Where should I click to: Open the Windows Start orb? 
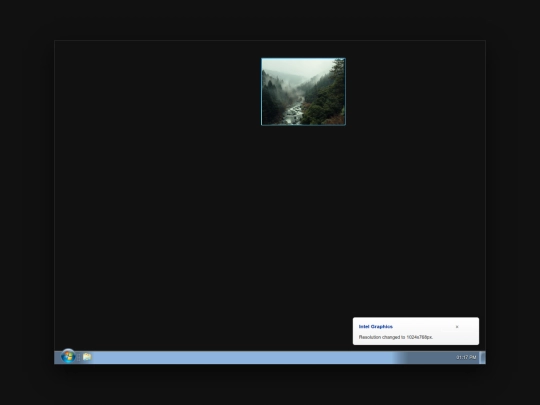tap(68, 356)
